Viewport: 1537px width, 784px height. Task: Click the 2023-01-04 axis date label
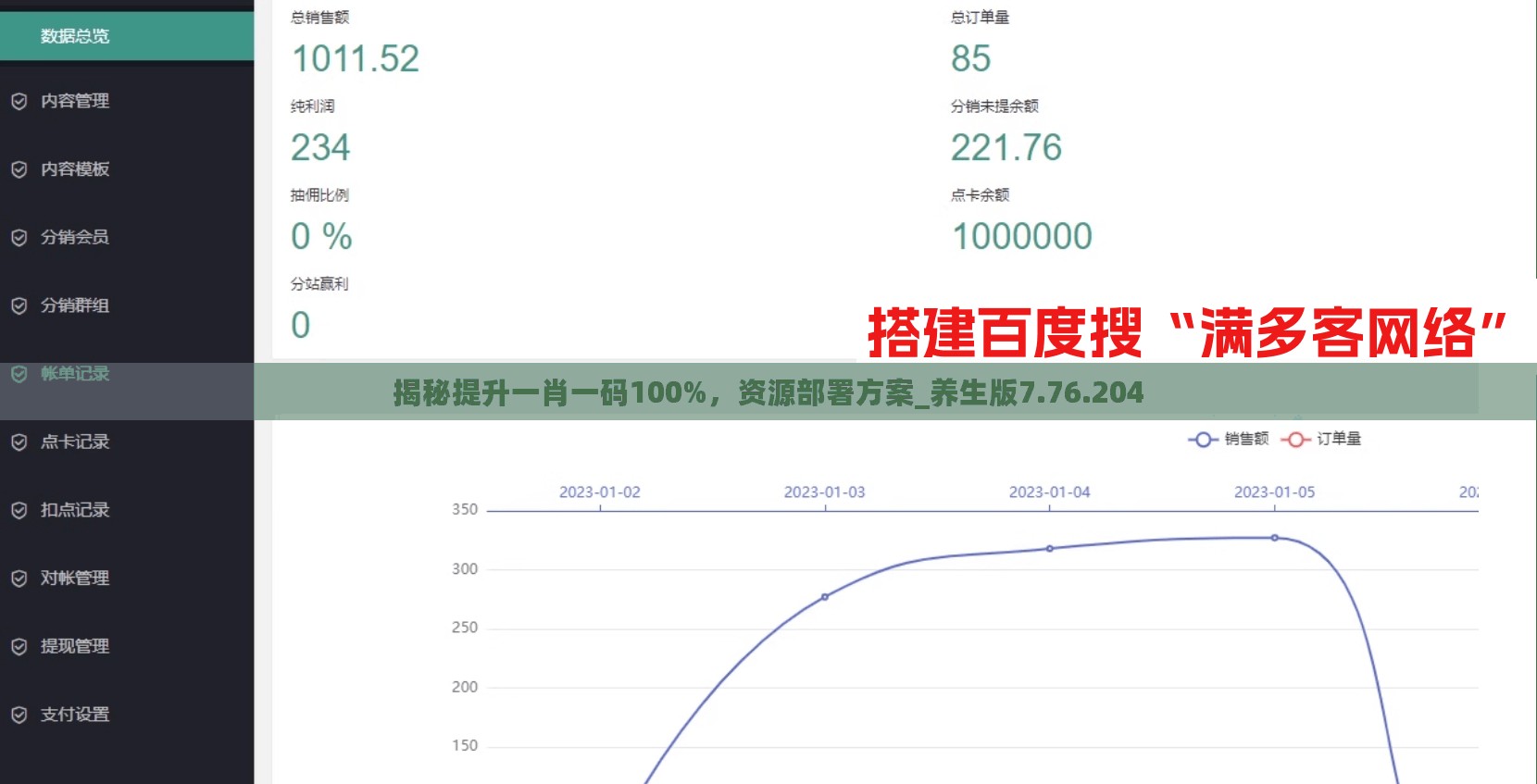[x=1050, y=492]
